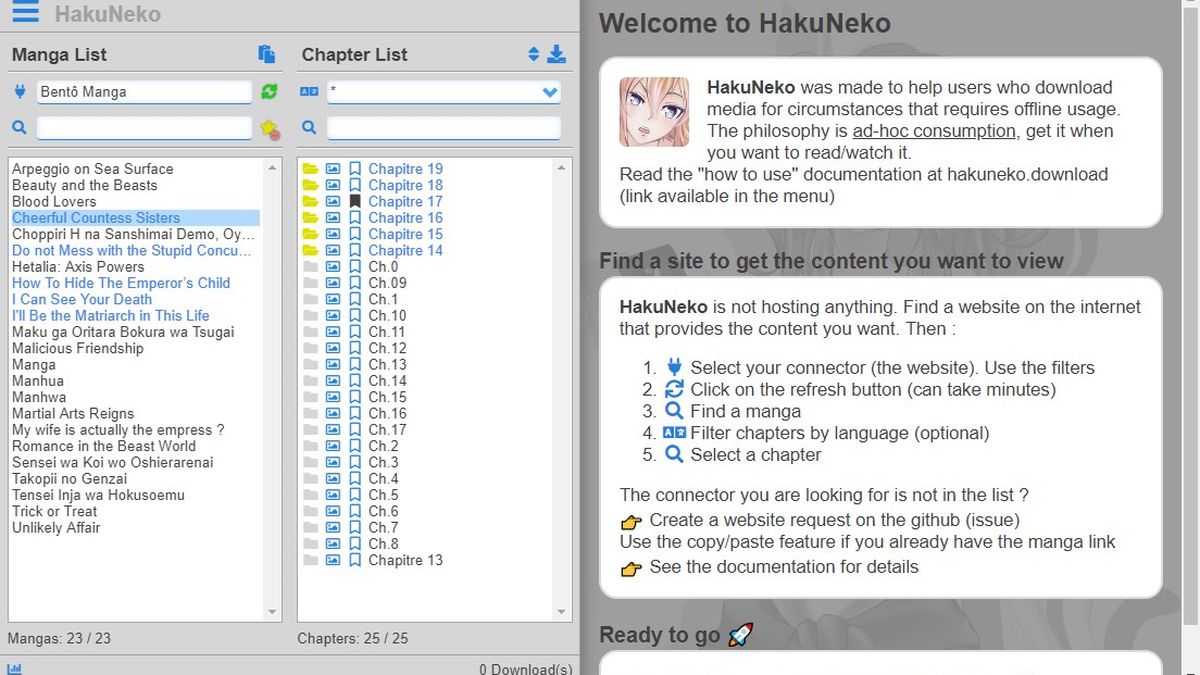1200x675 pixels.
Task: Click the chapter search magnifier icon
Action: (x=309, y=128)
